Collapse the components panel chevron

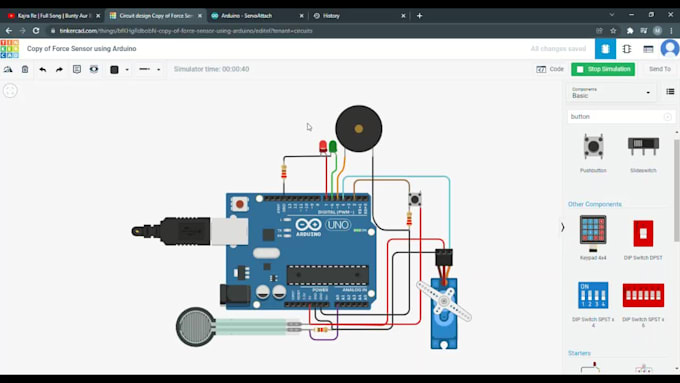562,227
